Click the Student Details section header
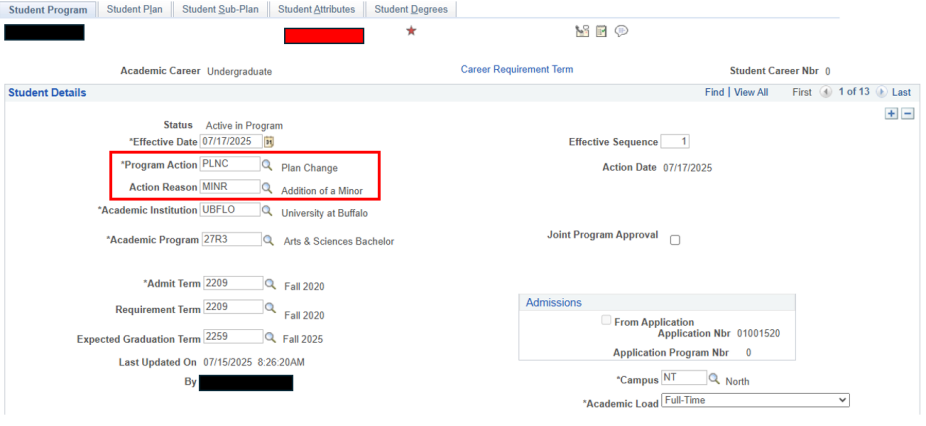 pos(47,93)
